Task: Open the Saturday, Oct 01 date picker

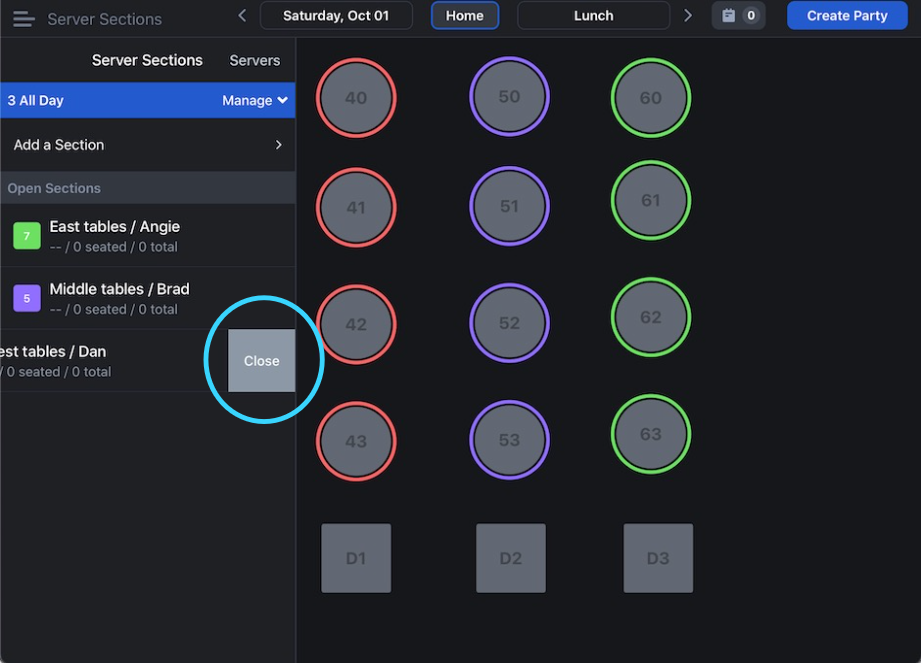Action: (x=336, y=16)
